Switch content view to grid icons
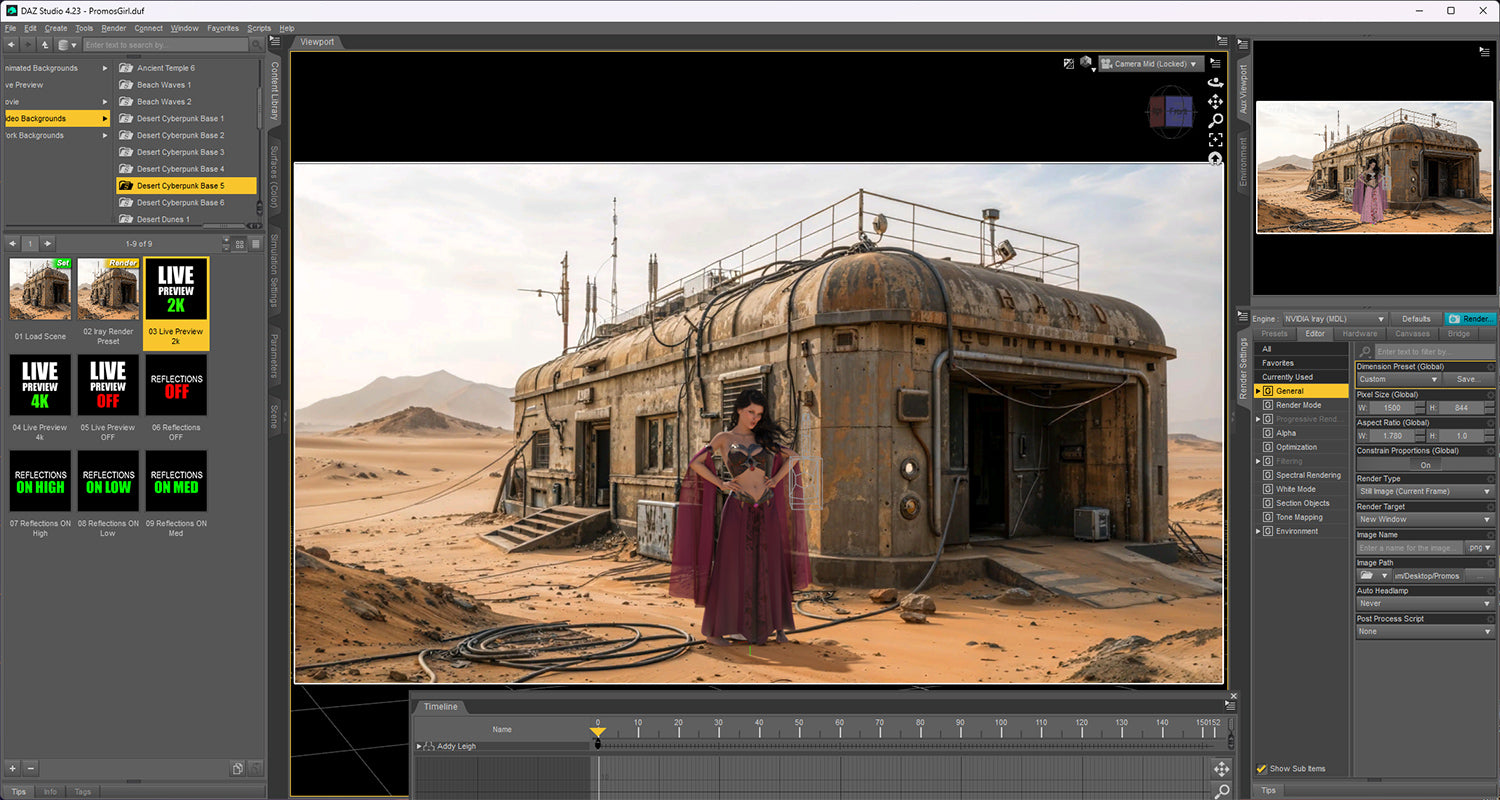 [240, 244]
